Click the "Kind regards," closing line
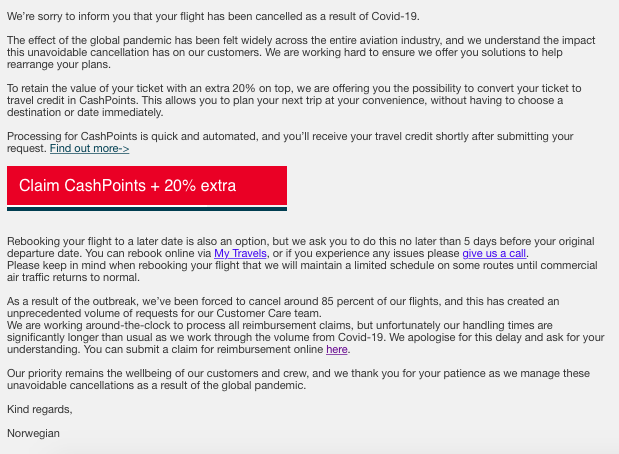The image size is (619, 454). point(39,409)
